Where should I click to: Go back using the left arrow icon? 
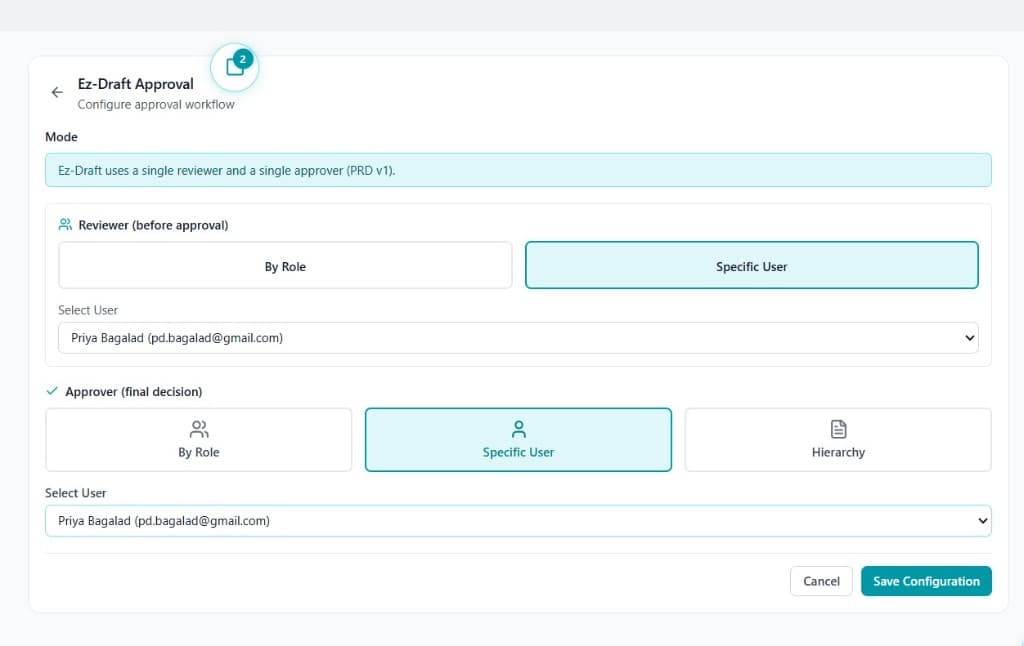(x=57, y=92)
